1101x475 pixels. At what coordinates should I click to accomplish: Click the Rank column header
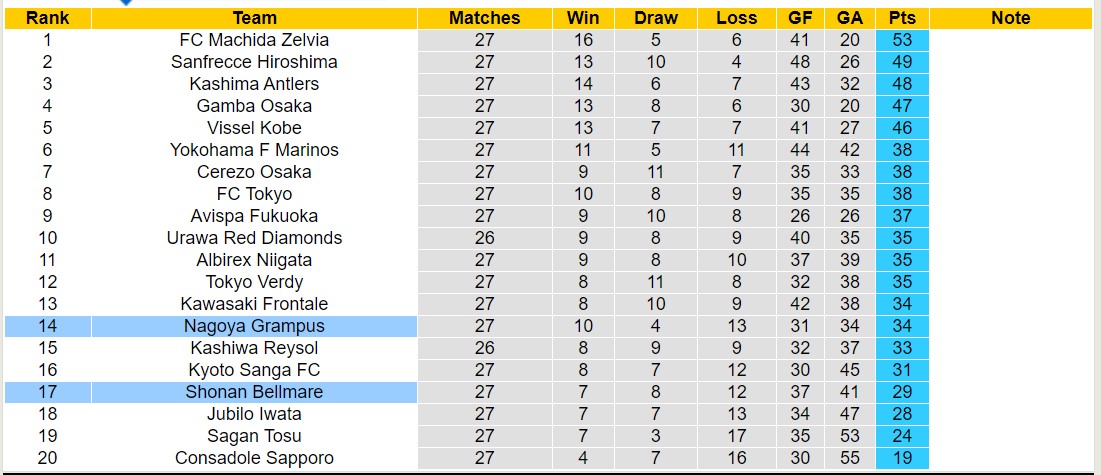tap(47, 18)
